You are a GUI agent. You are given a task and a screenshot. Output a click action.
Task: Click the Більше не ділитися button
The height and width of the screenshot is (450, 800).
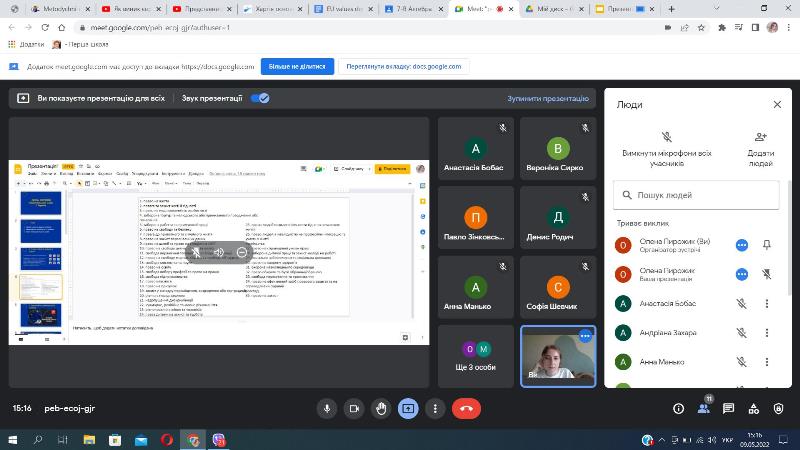pyautogui.click(x=297, y=67)
